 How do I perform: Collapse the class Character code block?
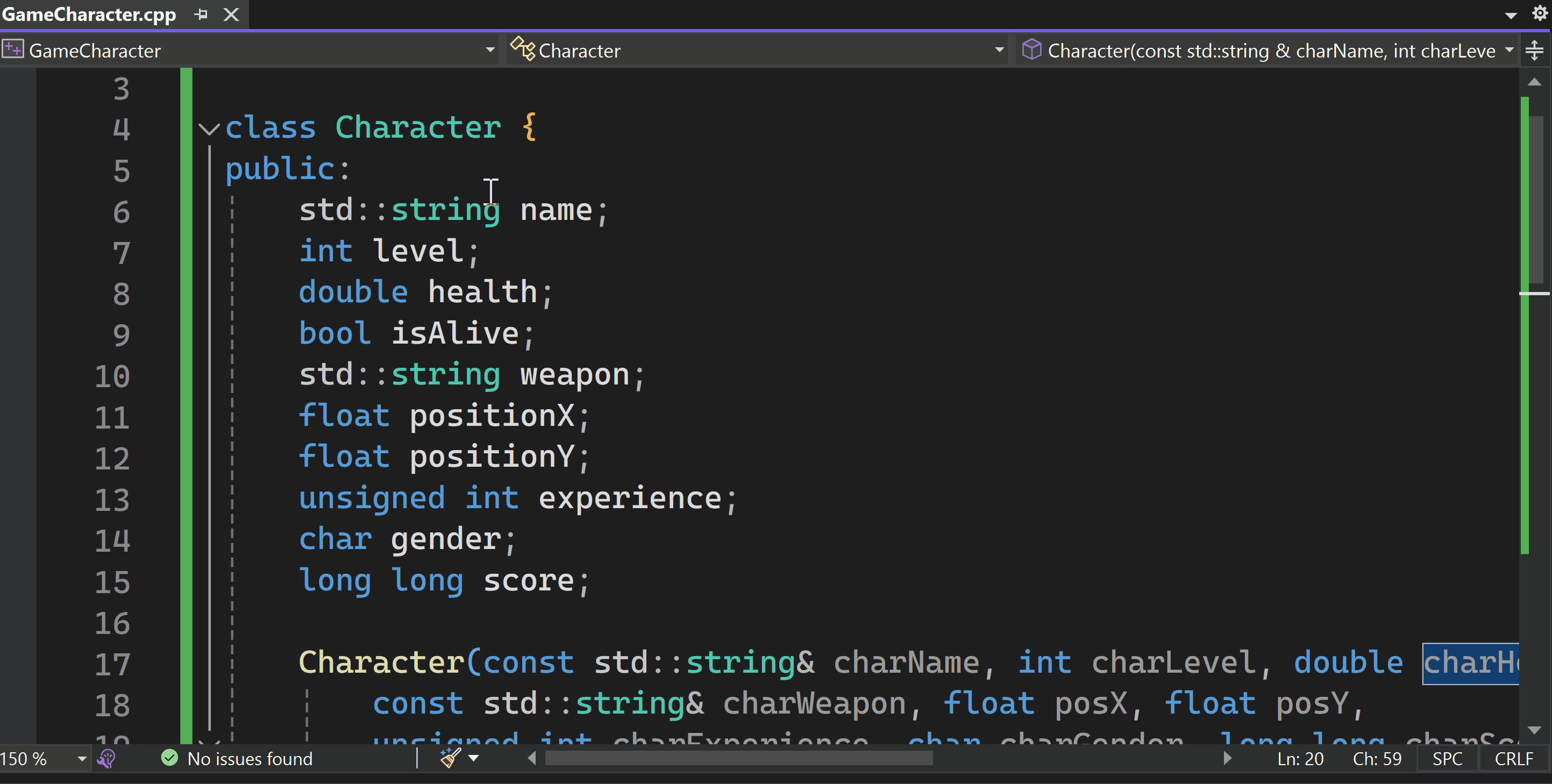[x=209, y=129]
